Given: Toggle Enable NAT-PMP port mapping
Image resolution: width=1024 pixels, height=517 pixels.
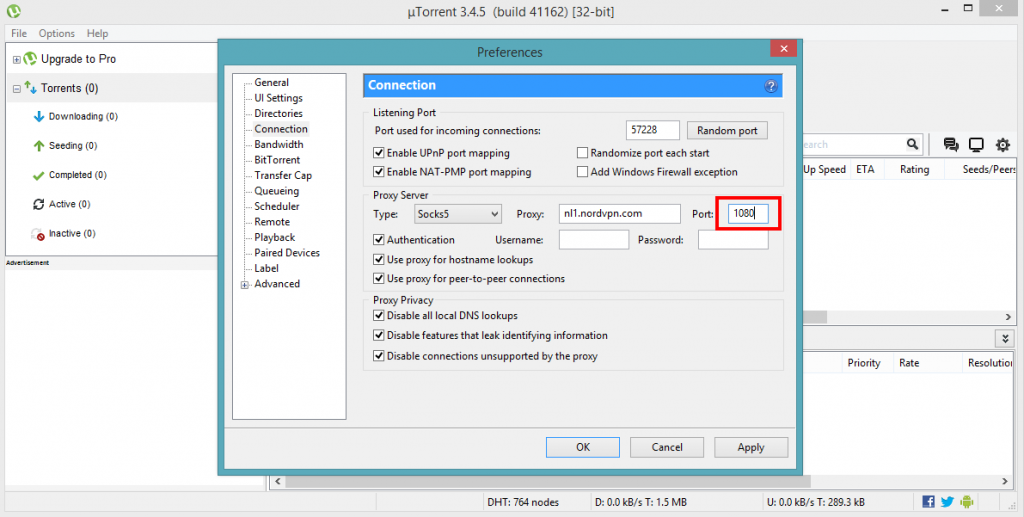Looking at the screenshot, I should 379,172.
